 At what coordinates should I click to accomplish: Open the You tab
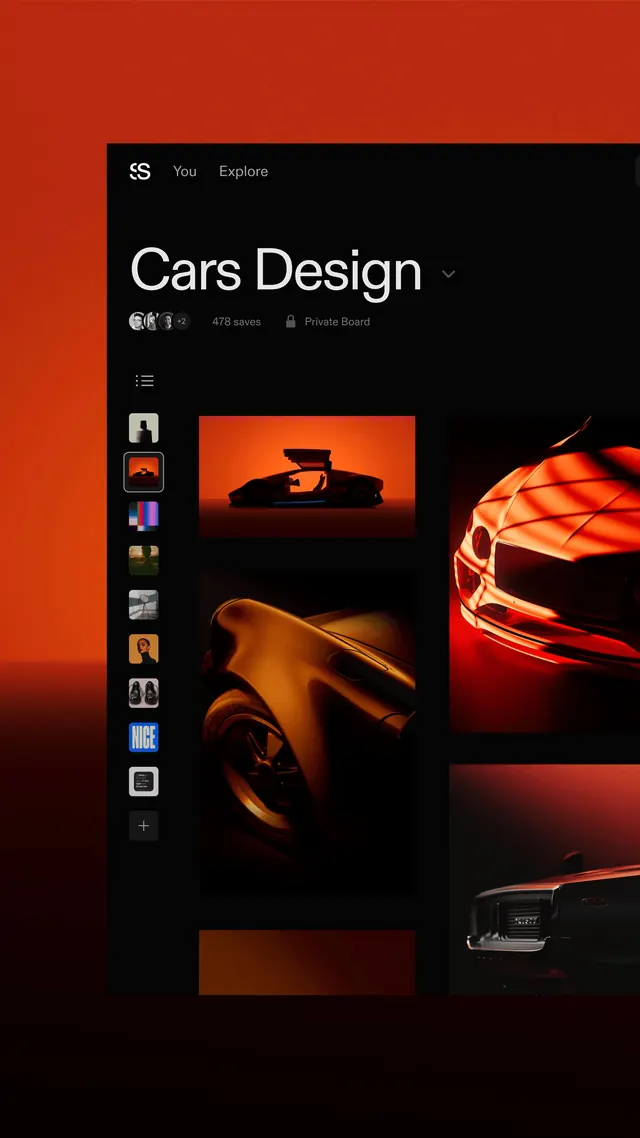pos(184,171)
